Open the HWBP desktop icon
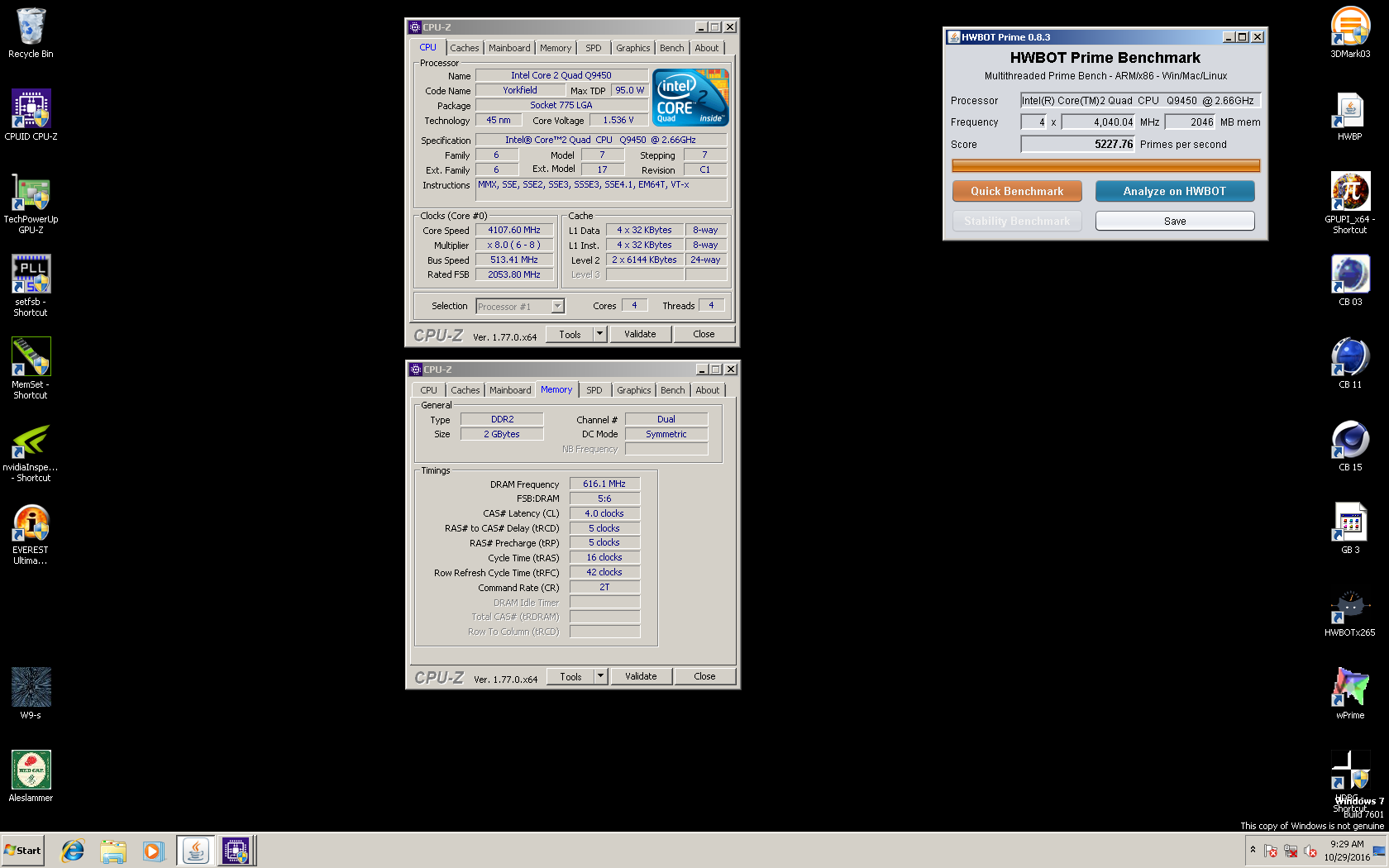This screenshot has width=1389, height=868. pyautogui.click(x=1350, y=116)
